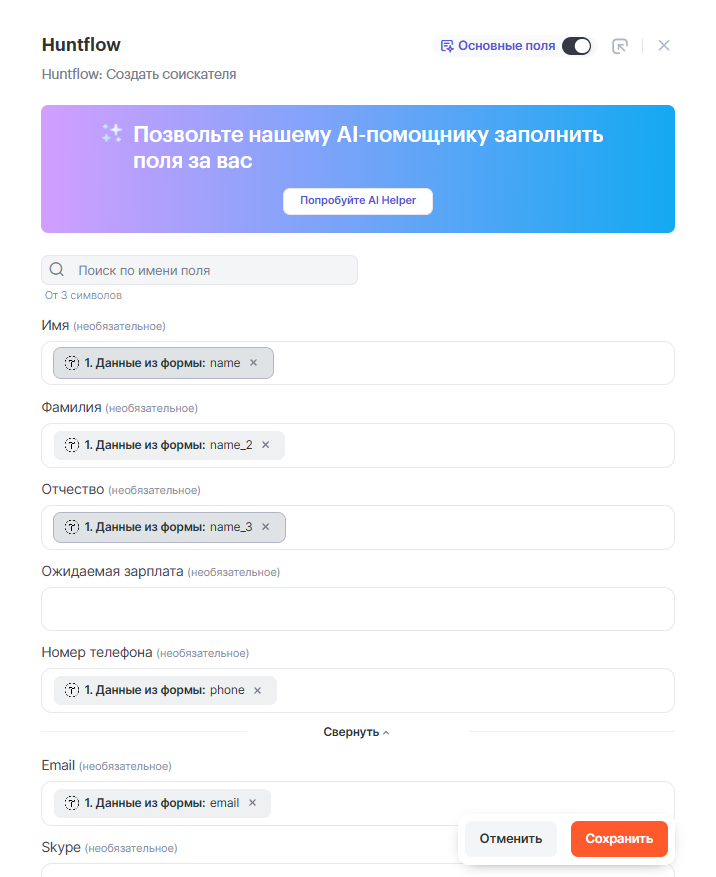Remove the email tag from Email

(x=253, y=803)
